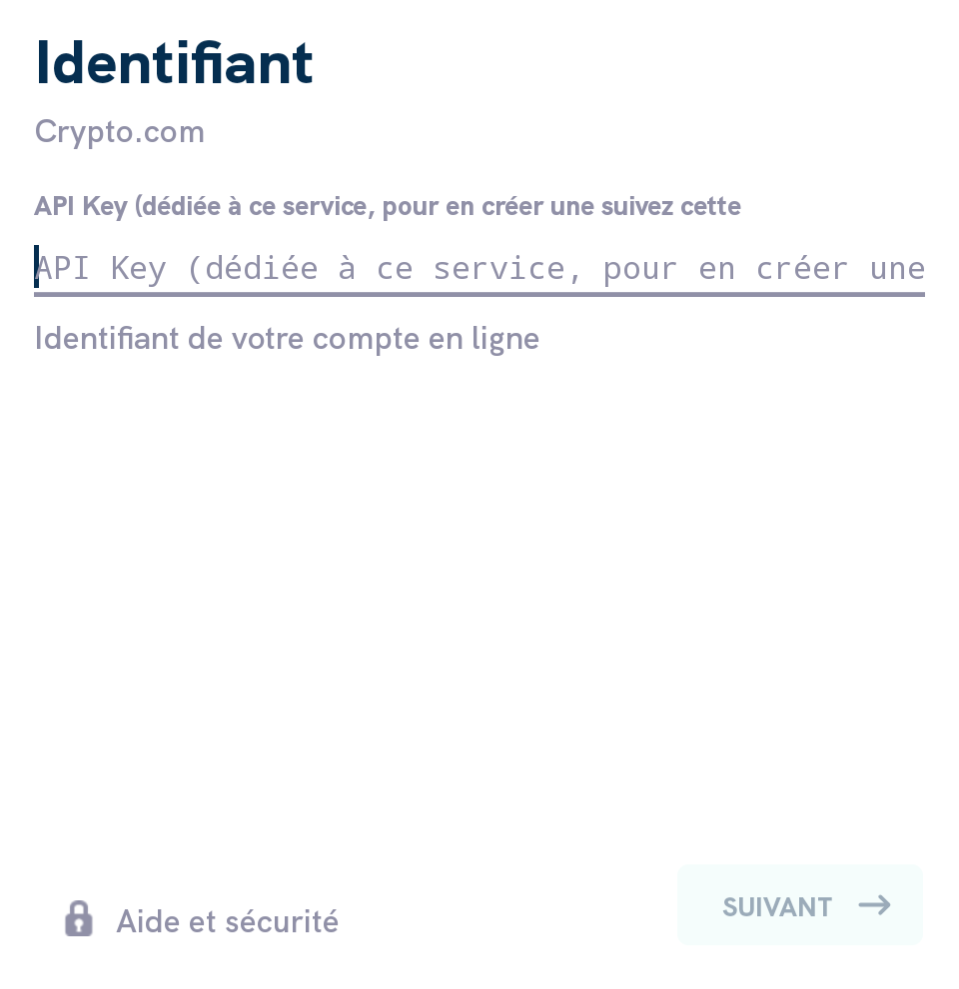Image resolution: width=959 pixels, height=989 pixels.
Task: Click the underline beneath the API Key field
Action: tap(480, 294)
